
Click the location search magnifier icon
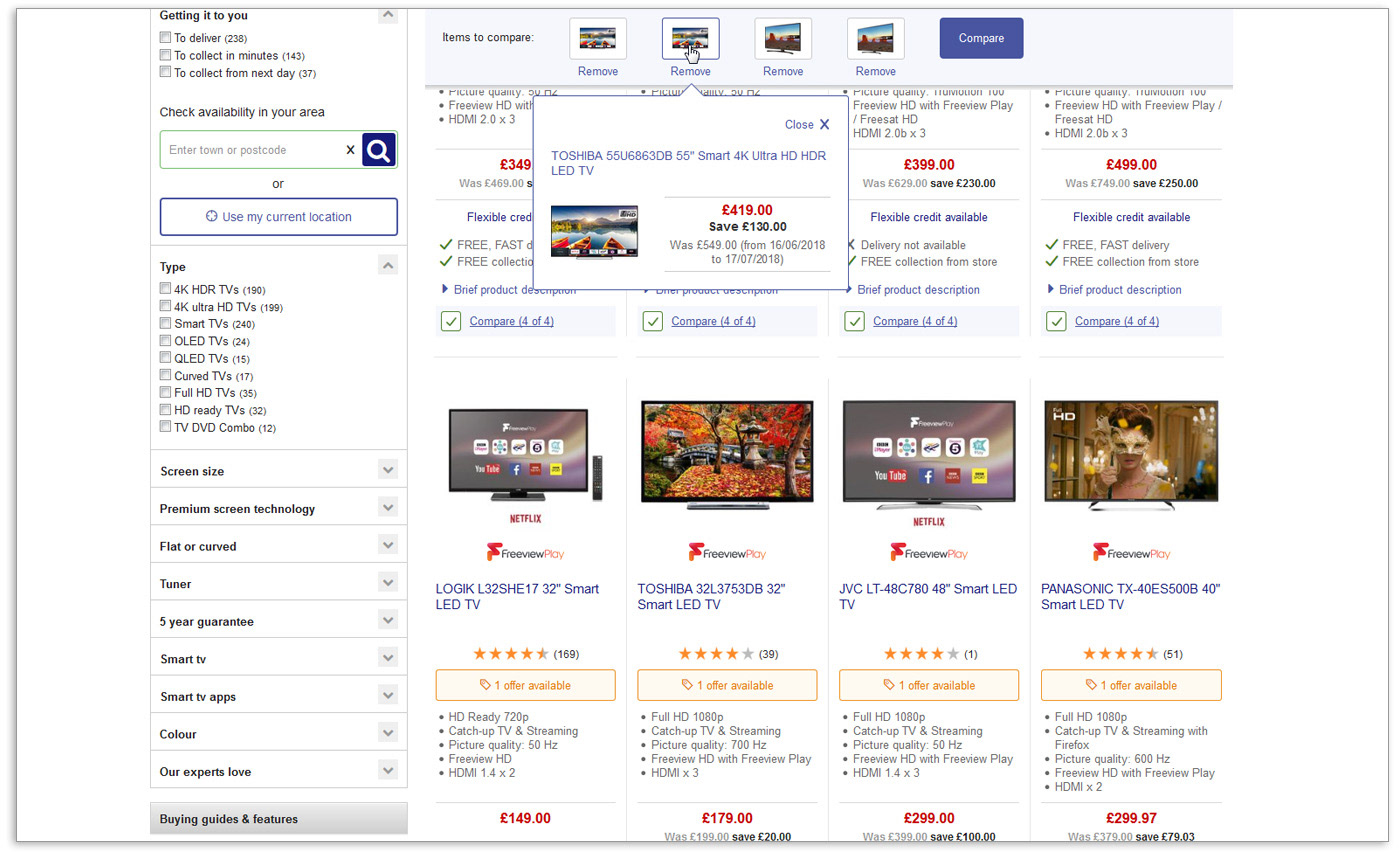point(379,150)
